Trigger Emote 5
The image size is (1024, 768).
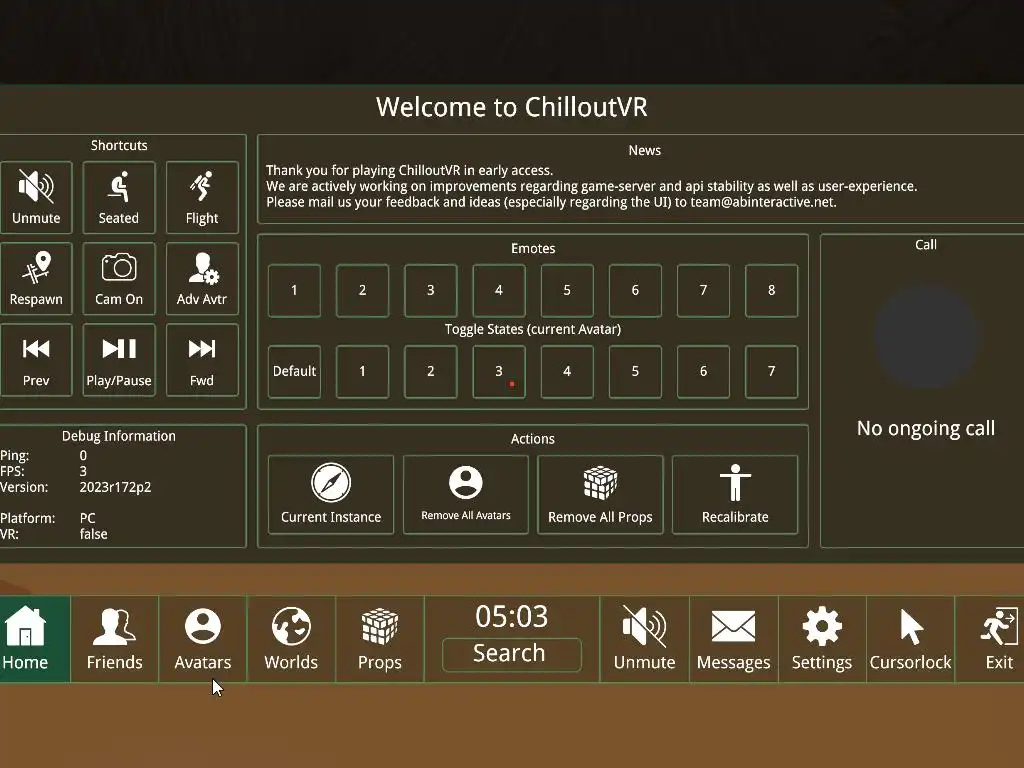click(567, 291)
